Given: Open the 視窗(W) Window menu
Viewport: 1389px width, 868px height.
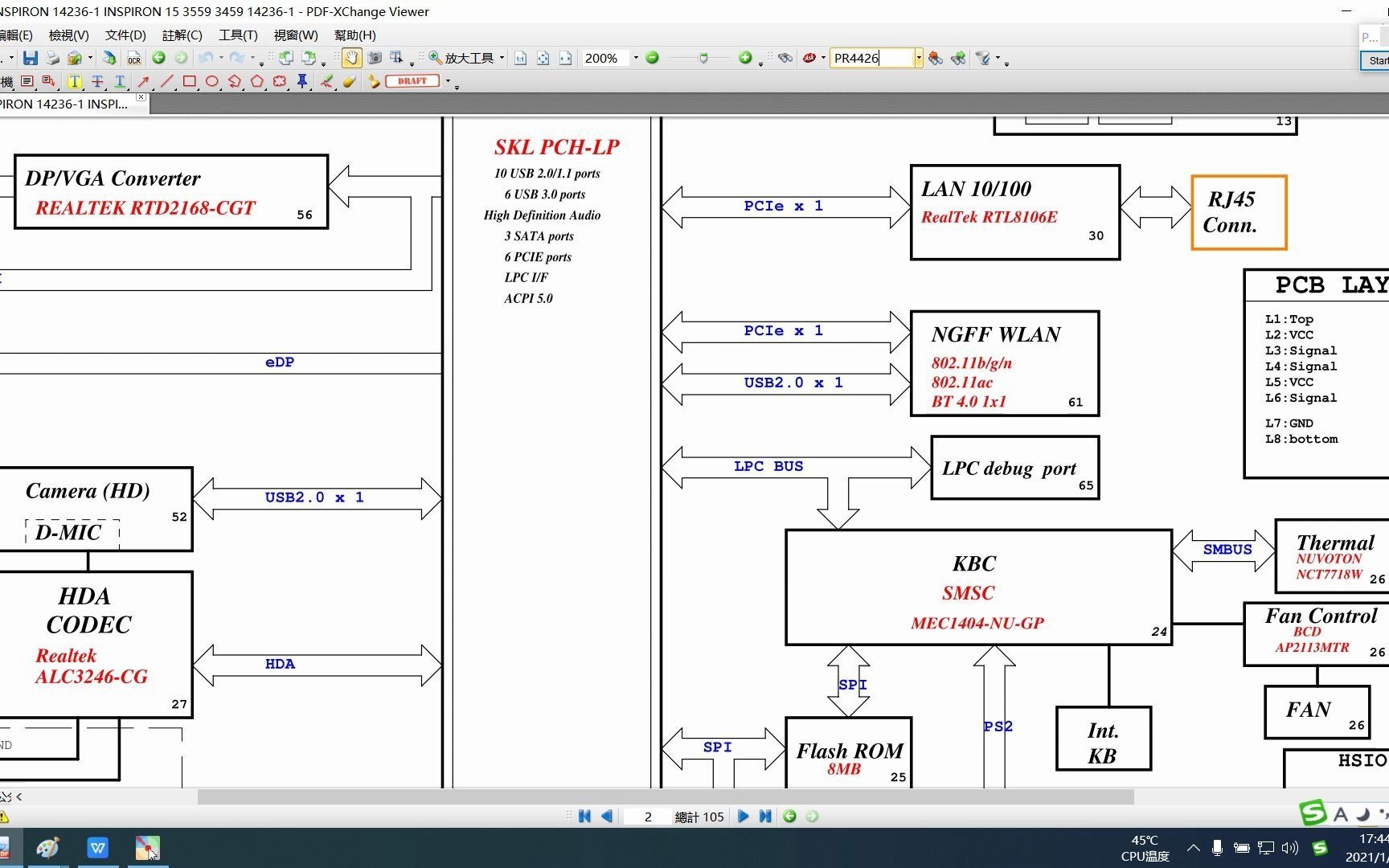Looking at the screenshot, I should (296, 35).
